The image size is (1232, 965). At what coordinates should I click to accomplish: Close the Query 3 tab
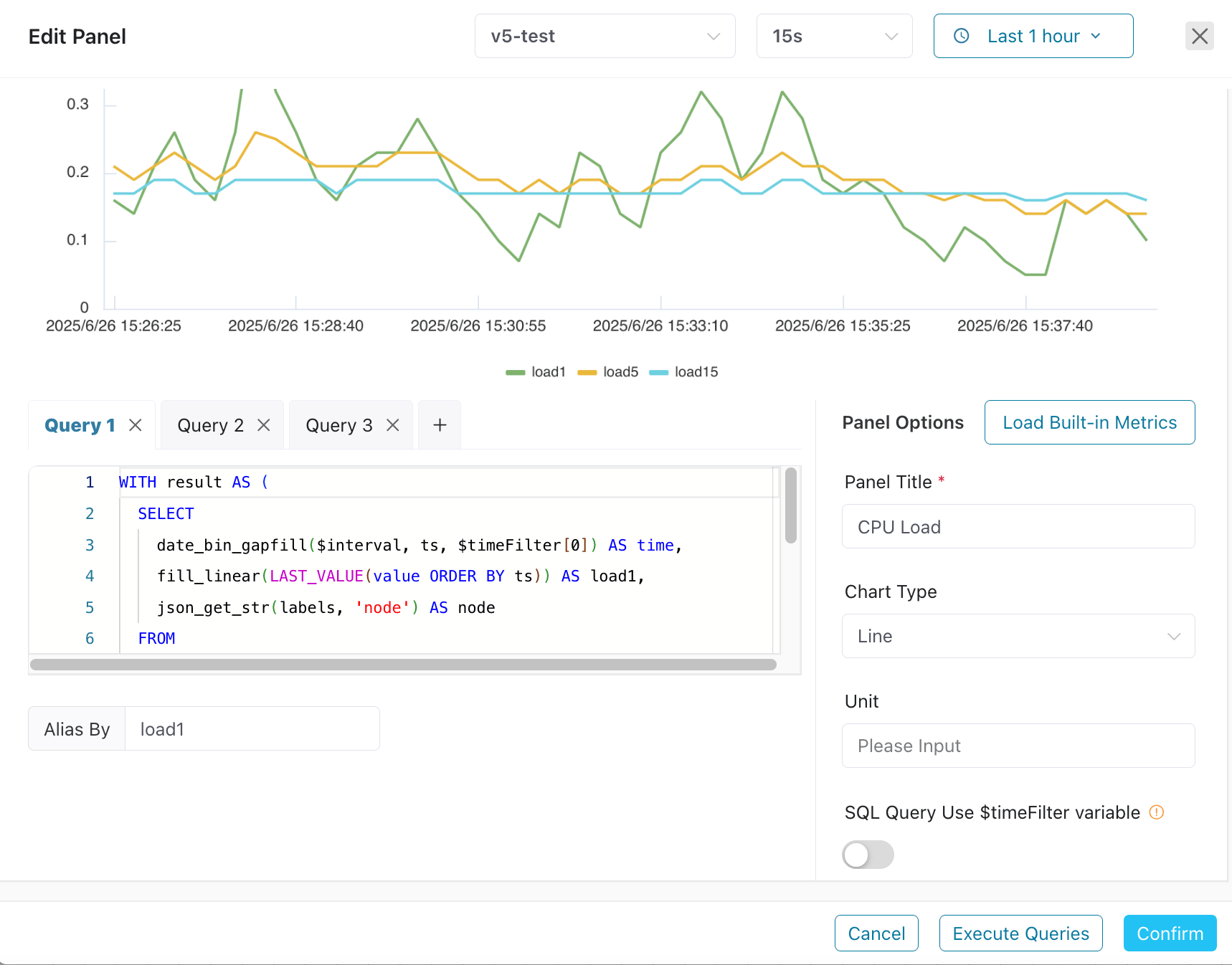point(392,425)
